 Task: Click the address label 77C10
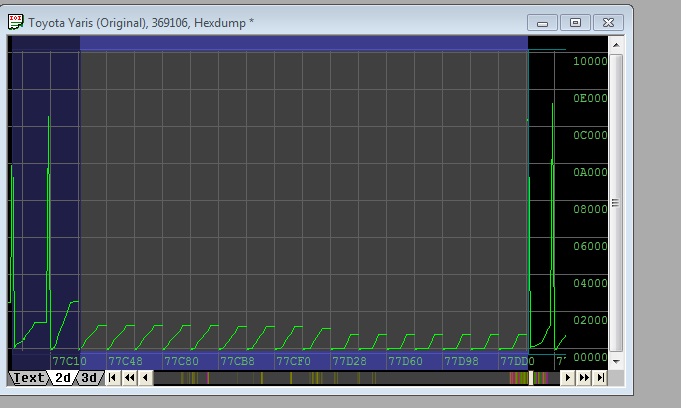68,361
